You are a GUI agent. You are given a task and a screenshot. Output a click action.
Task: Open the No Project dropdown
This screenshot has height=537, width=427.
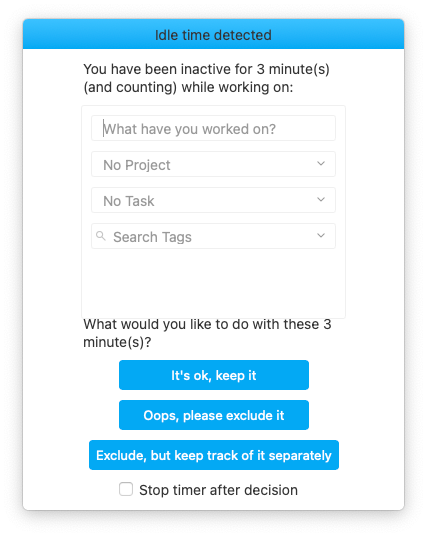click(x=213, y=164)
